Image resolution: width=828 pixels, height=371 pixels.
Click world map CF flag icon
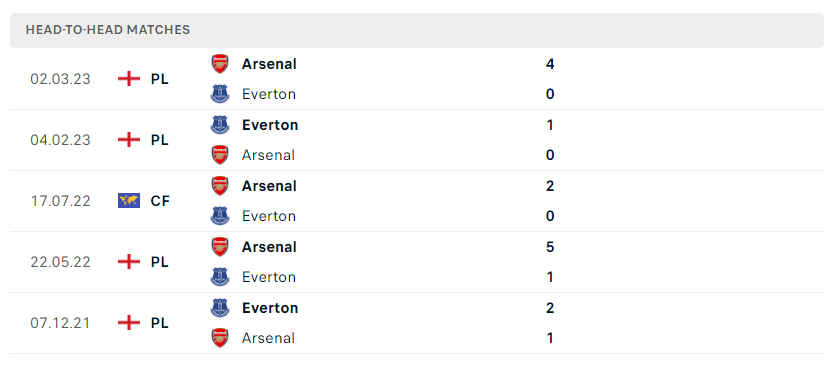(x=129, y=201)
